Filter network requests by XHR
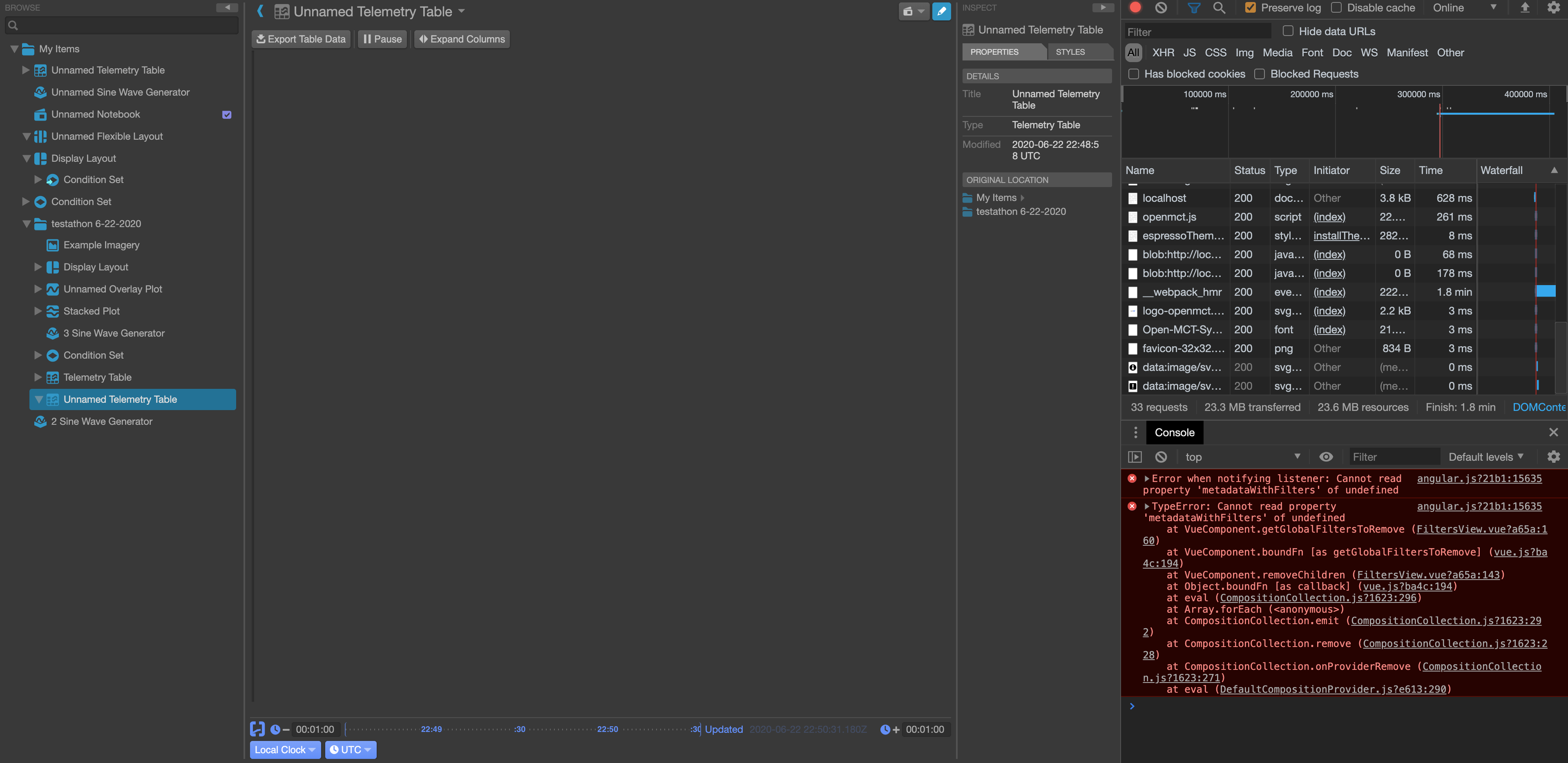The width and height of the screenshot is (1568, 763). coord(1163,52)
